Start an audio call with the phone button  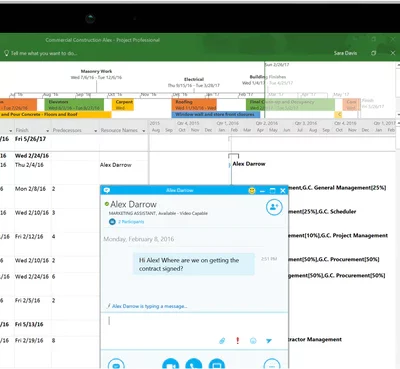pos(194,364)
